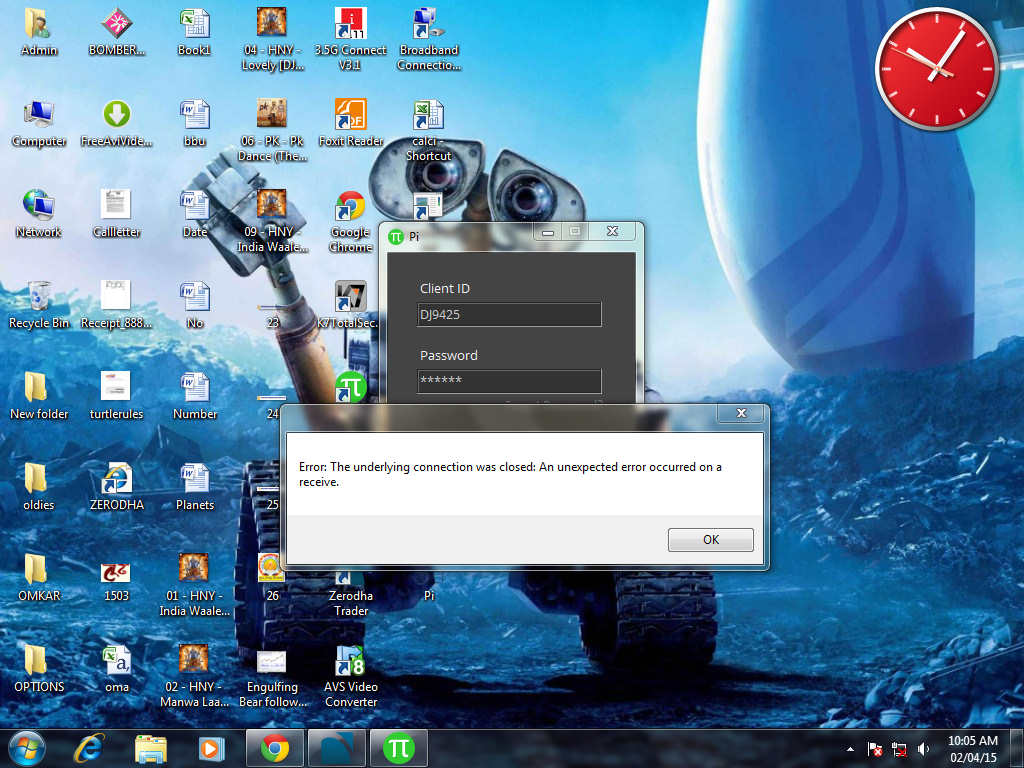Select the oma spreadsheet icon
The image size is (1024, 768).
117,668
